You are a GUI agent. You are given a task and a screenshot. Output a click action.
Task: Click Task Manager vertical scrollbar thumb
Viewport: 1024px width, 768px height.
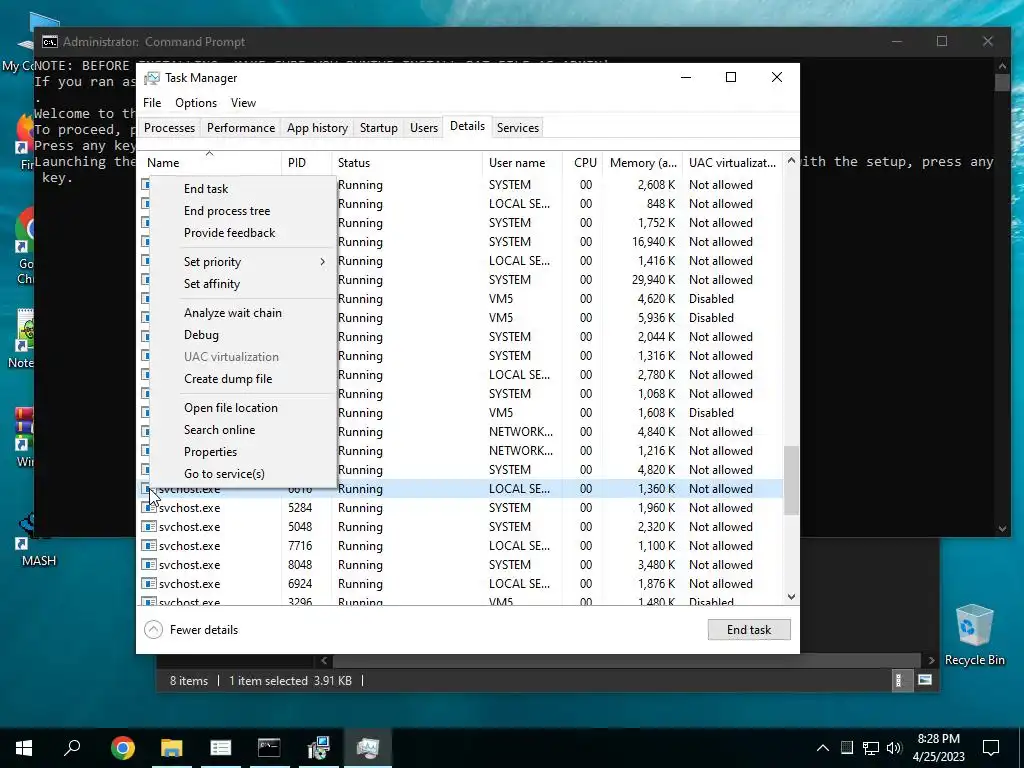pyautogui.click(x=791, y=481)
